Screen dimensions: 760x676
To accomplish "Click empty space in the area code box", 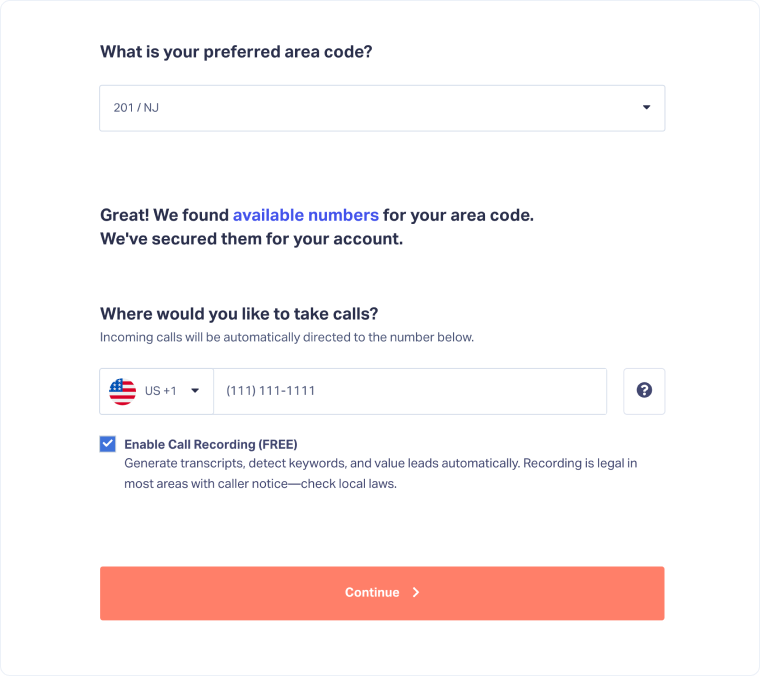I will click(400, 108).
